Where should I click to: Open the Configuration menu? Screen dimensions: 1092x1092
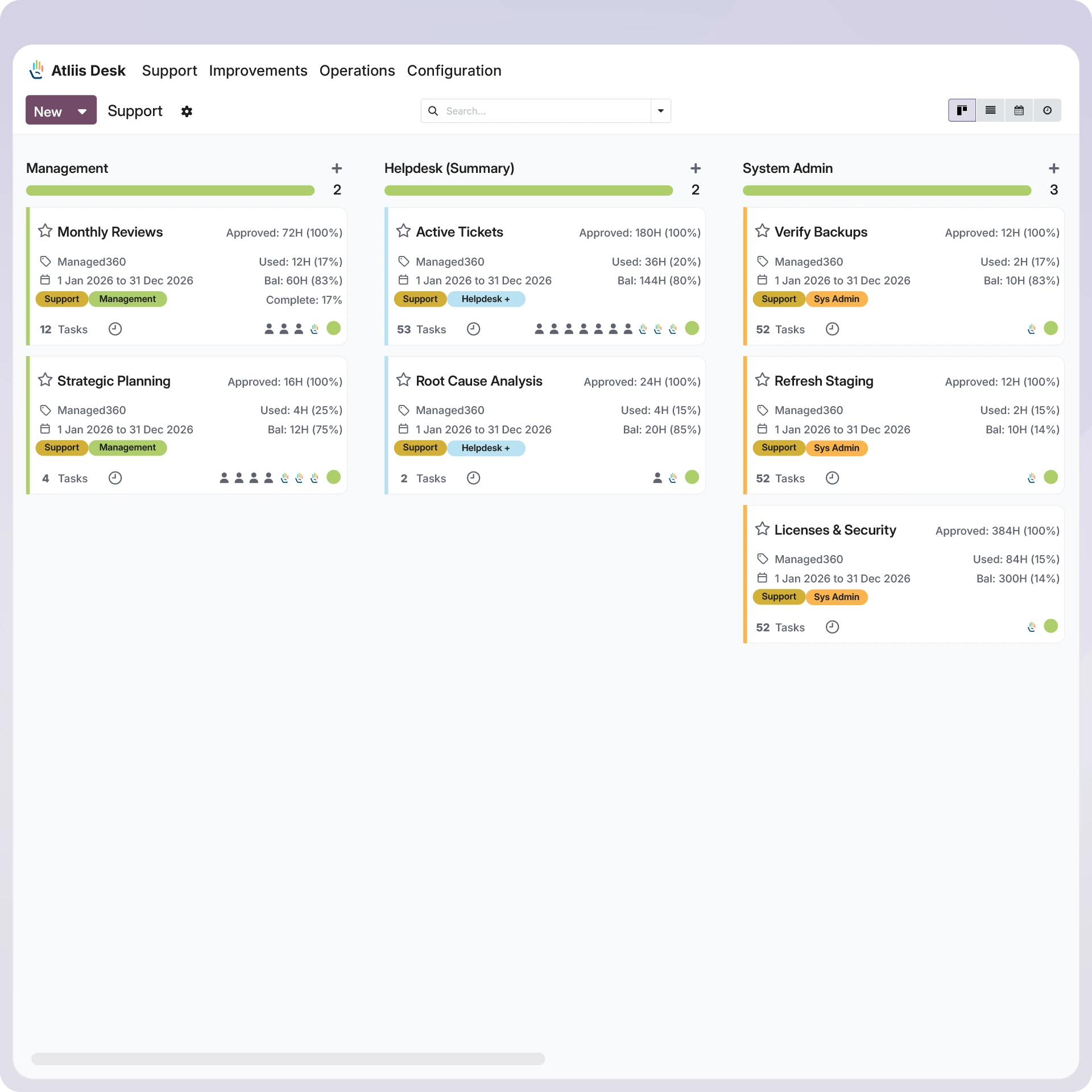[454, 71]
